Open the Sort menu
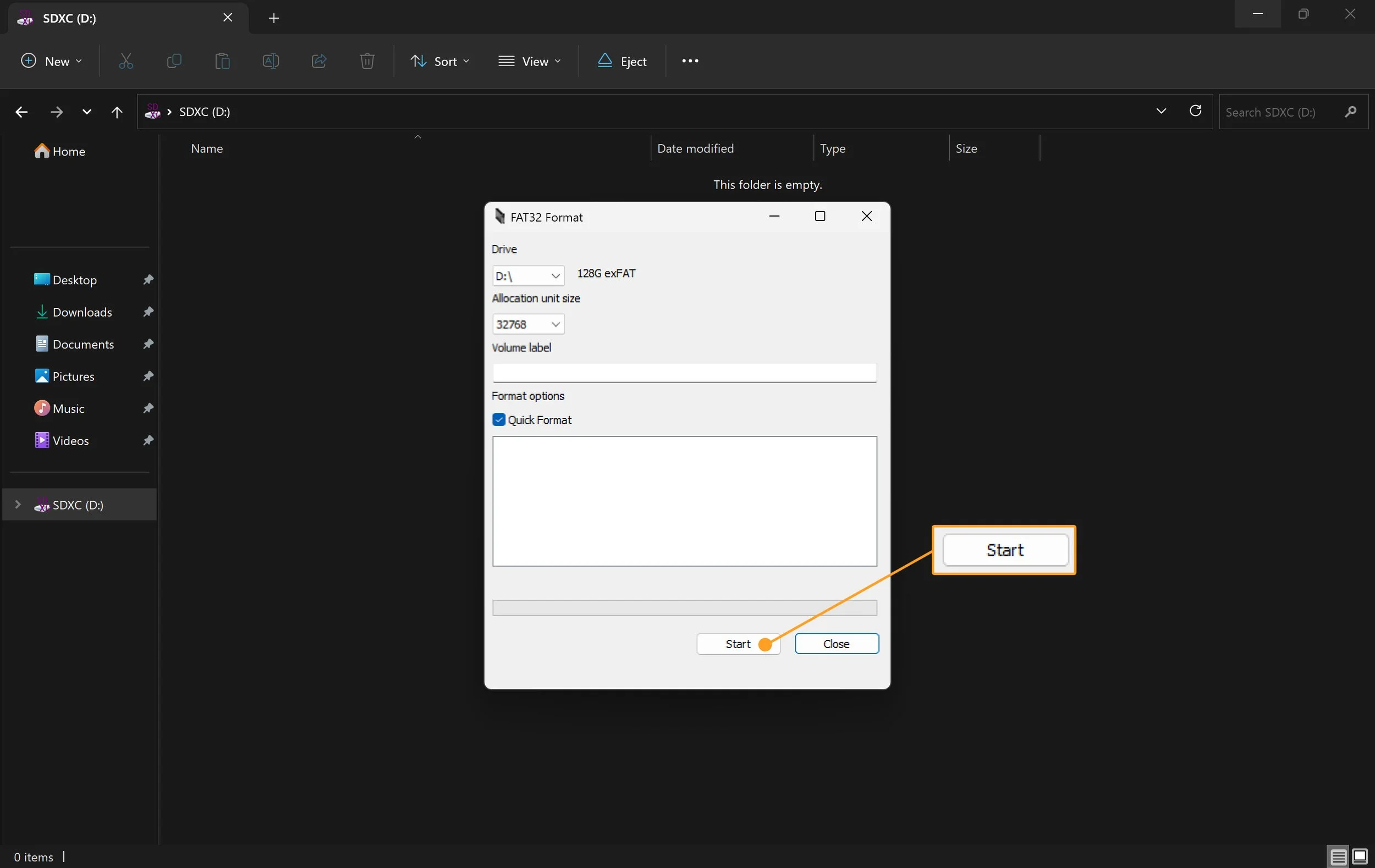Screen dimensions: 1375x868 [x=439, y=61]
